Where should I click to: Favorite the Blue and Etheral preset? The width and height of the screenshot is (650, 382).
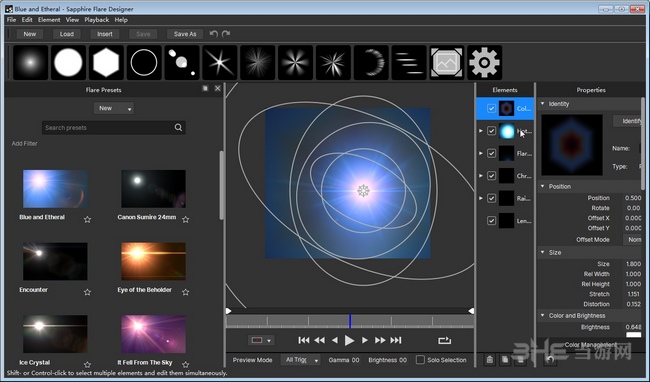[87, 220]
